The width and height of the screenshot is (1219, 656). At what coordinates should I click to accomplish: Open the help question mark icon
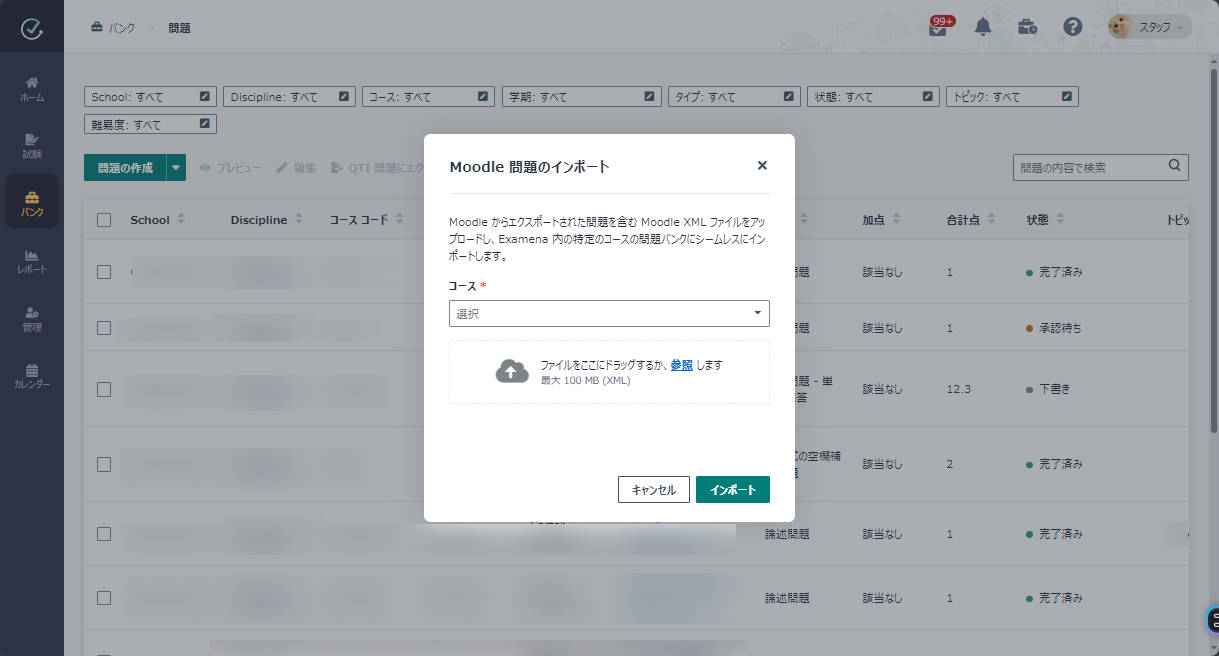[1073, 27]
